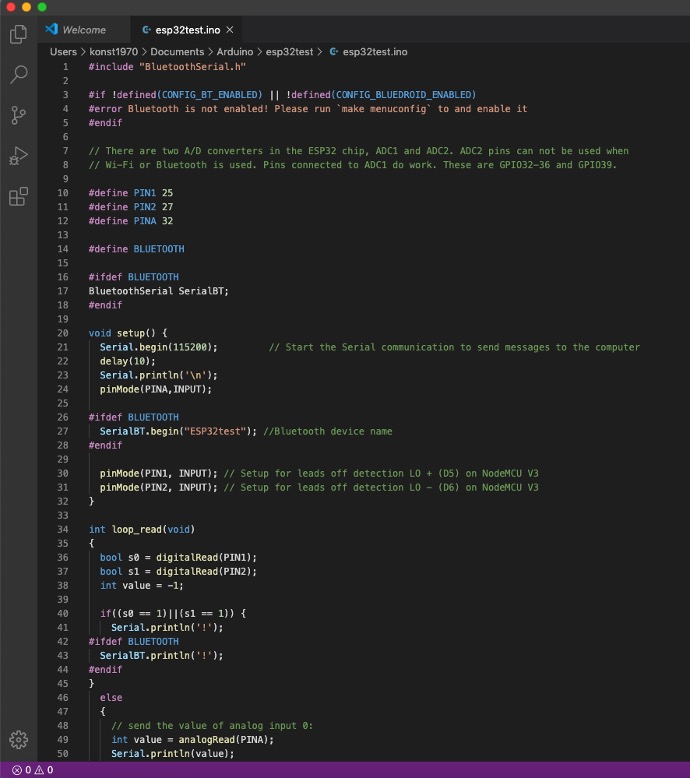Viewport: 690px width, 778px height.
Task: Click the chevron after Users breadcrumb
Action: pos(83,52)
